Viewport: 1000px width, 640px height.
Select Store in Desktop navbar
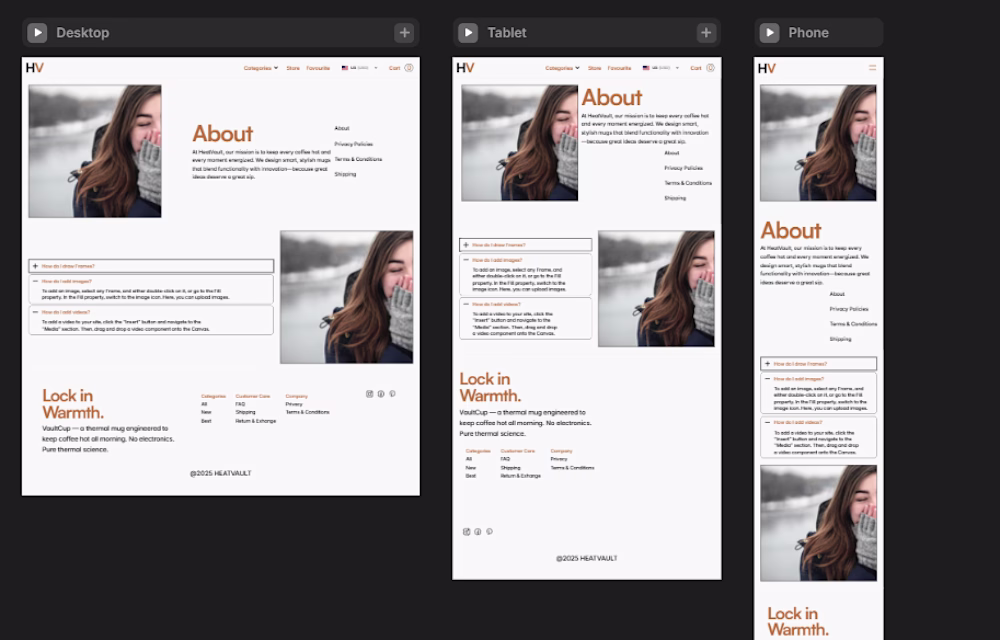click(293, 68)
